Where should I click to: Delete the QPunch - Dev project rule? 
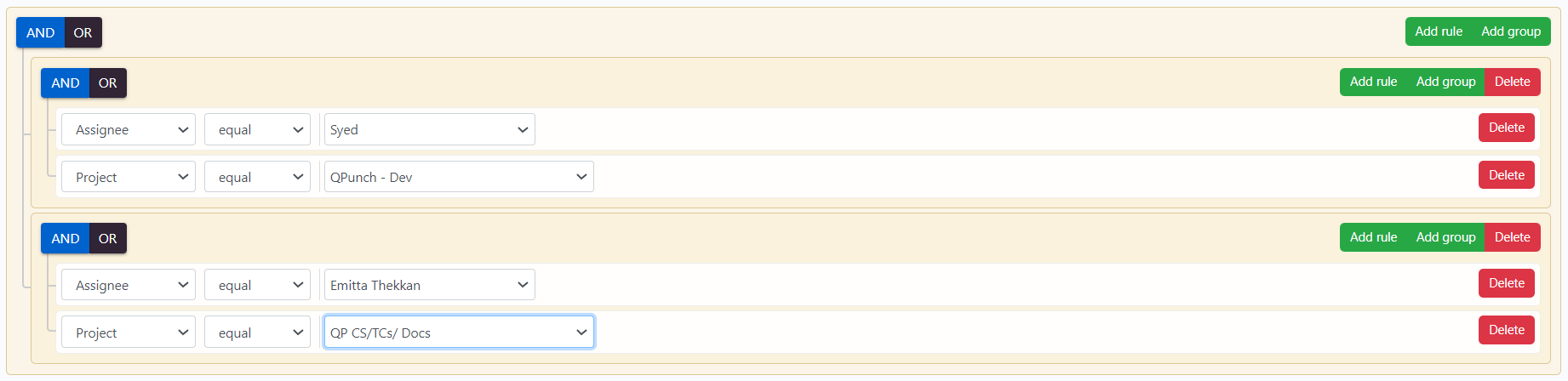pos(1506,175)
